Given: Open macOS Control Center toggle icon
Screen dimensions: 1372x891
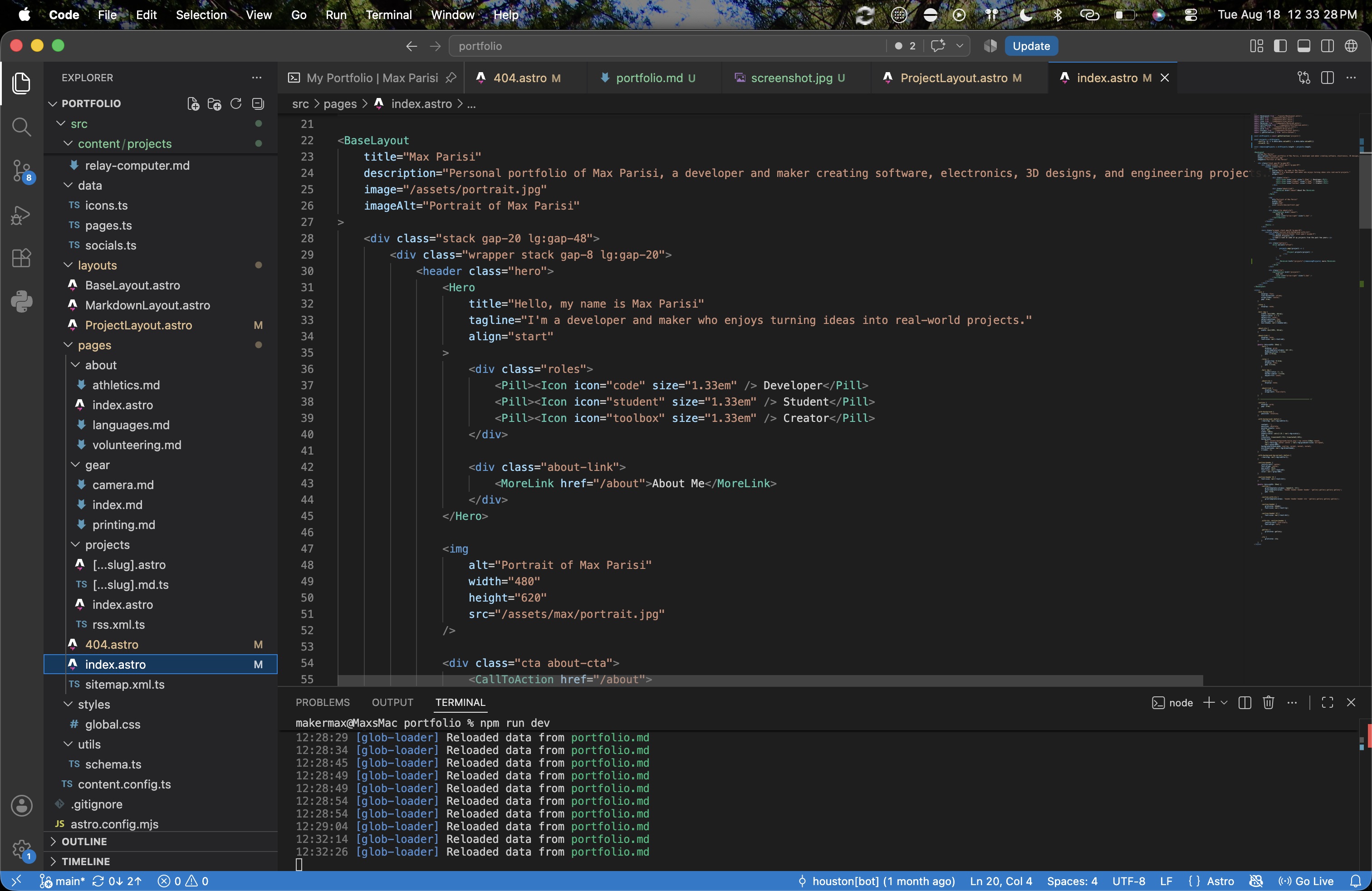Looking at the screenshot, I should pyautogui.click(x=1191, y=15).
